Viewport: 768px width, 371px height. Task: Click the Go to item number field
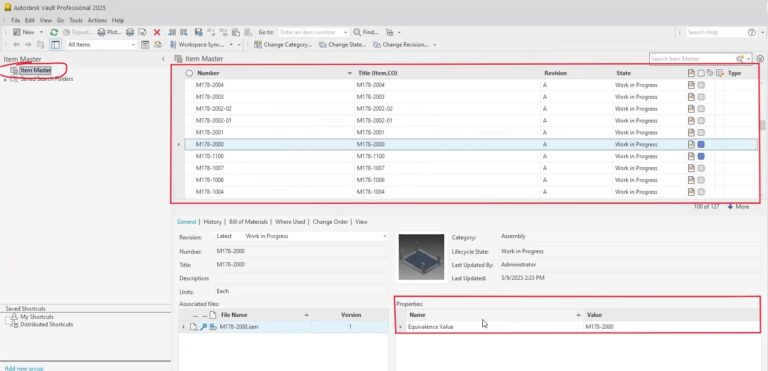click(x=310, y=32)
